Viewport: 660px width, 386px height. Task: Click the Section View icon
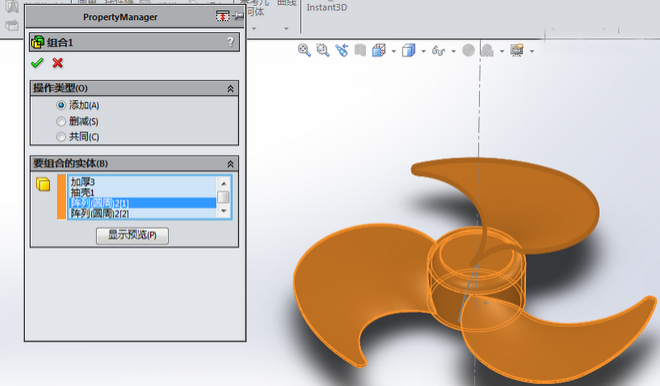click(360, 51)
